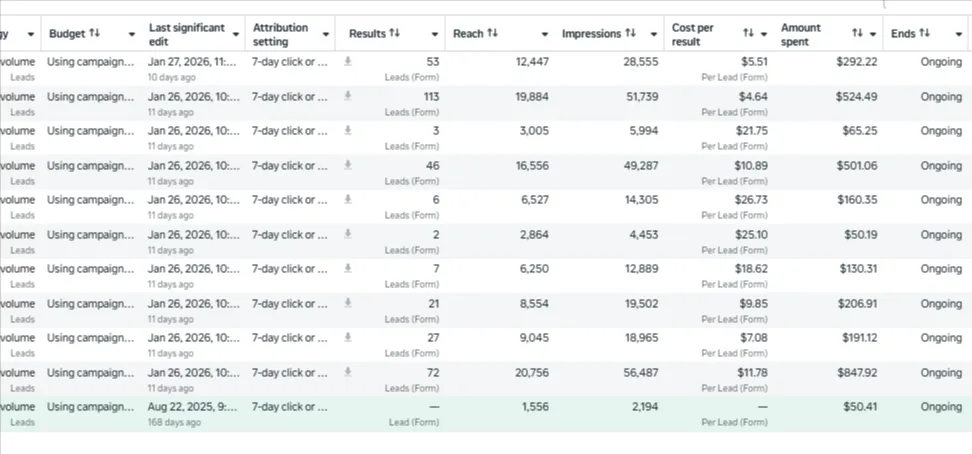Click "Using campaign..." budget in the Aug 22, 2025 row

[x=90, y=407]
